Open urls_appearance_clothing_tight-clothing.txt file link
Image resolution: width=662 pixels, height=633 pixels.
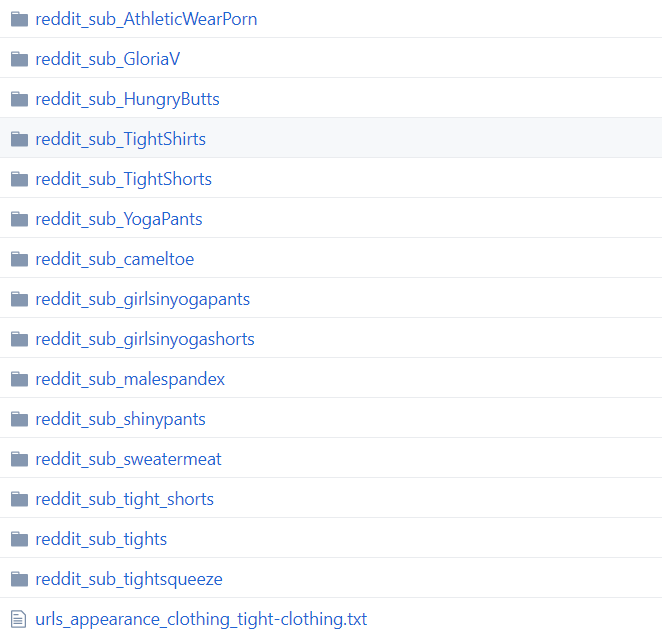pos(201,619)
